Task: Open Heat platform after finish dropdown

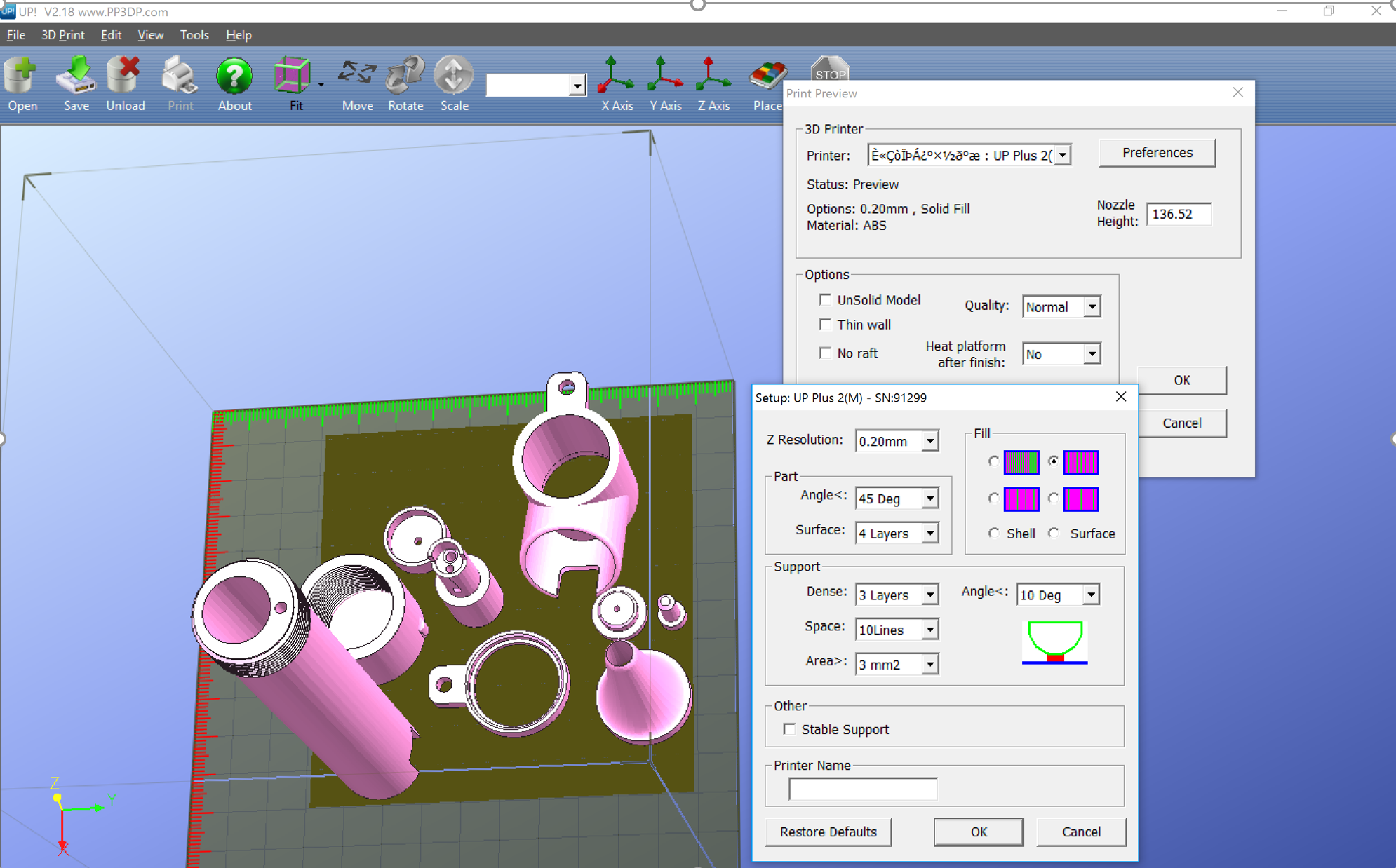Action: (1092, 354)
